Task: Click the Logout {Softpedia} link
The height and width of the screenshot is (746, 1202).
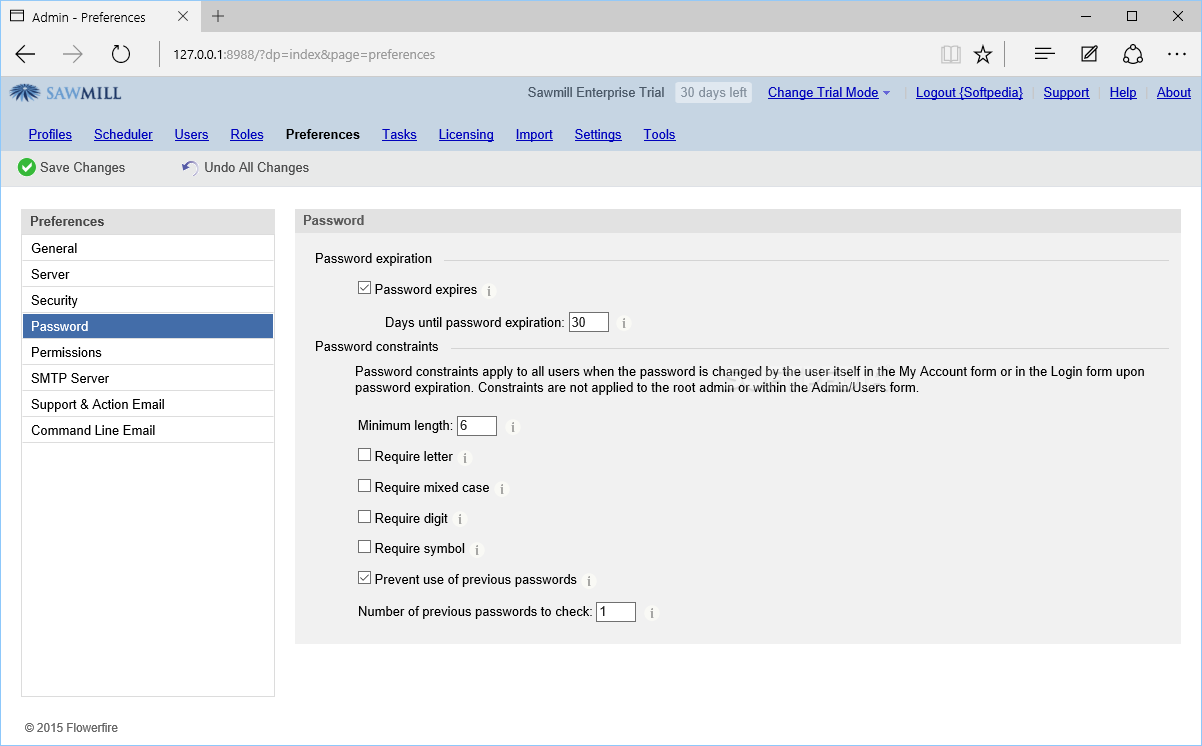Action: tap(969, 92)
